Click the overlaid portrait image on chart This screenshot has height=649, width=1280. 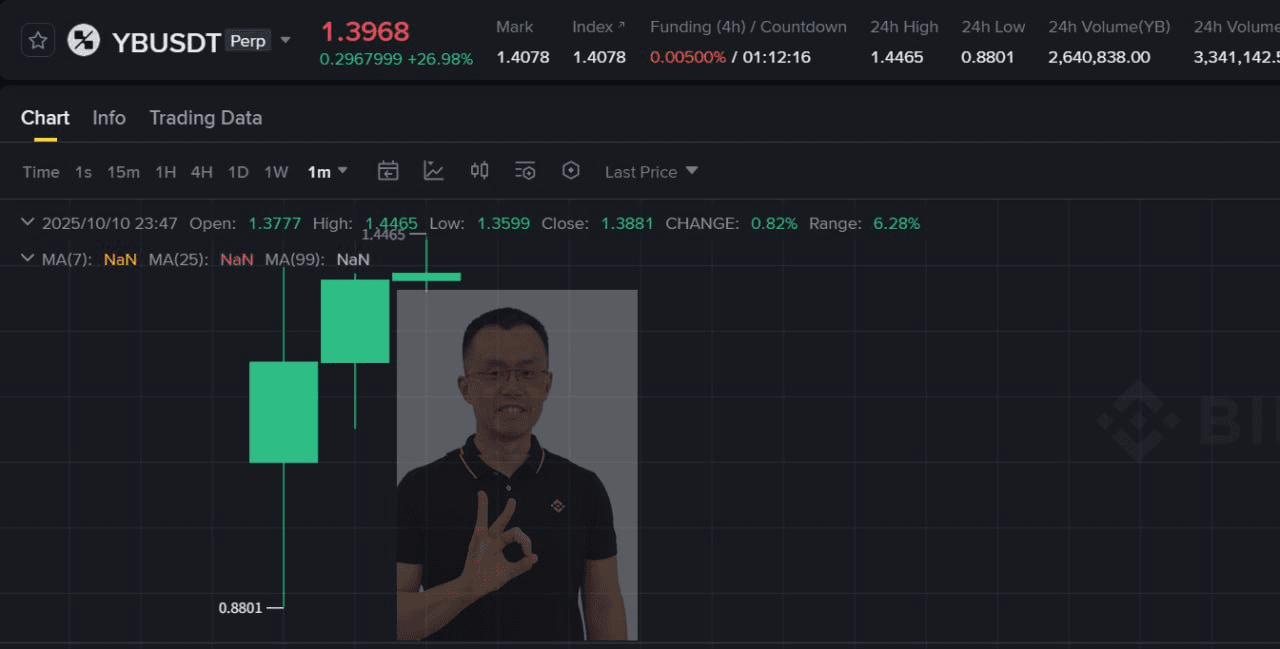coord(517,465)
